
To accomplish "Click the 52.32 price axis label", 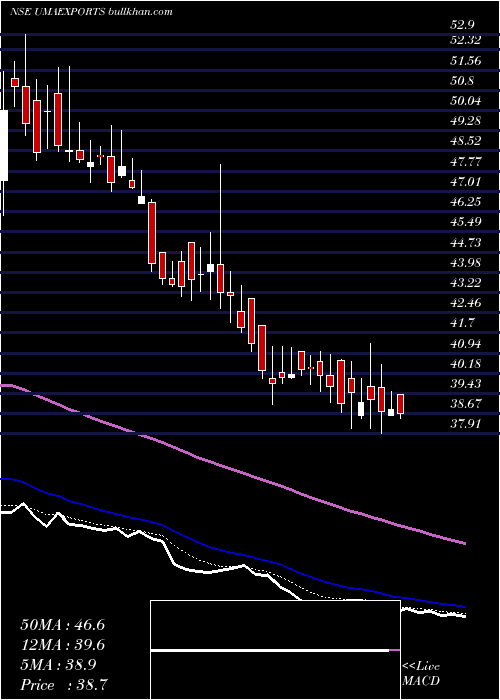I will 465,40.
